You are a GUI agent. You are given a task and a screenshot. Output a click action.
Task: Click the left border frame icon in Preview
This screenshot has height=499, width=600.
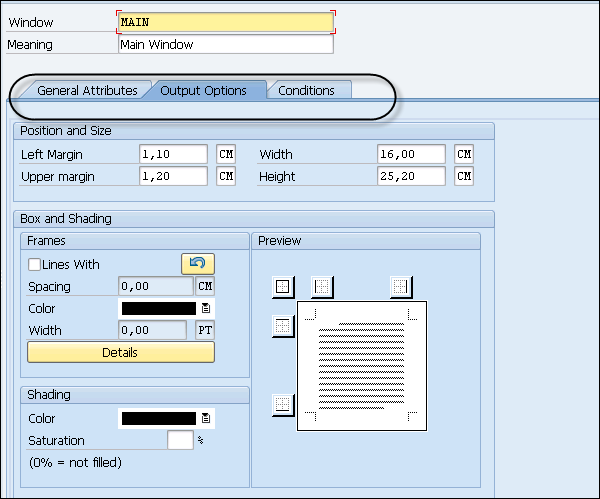(x=322, y=287)
